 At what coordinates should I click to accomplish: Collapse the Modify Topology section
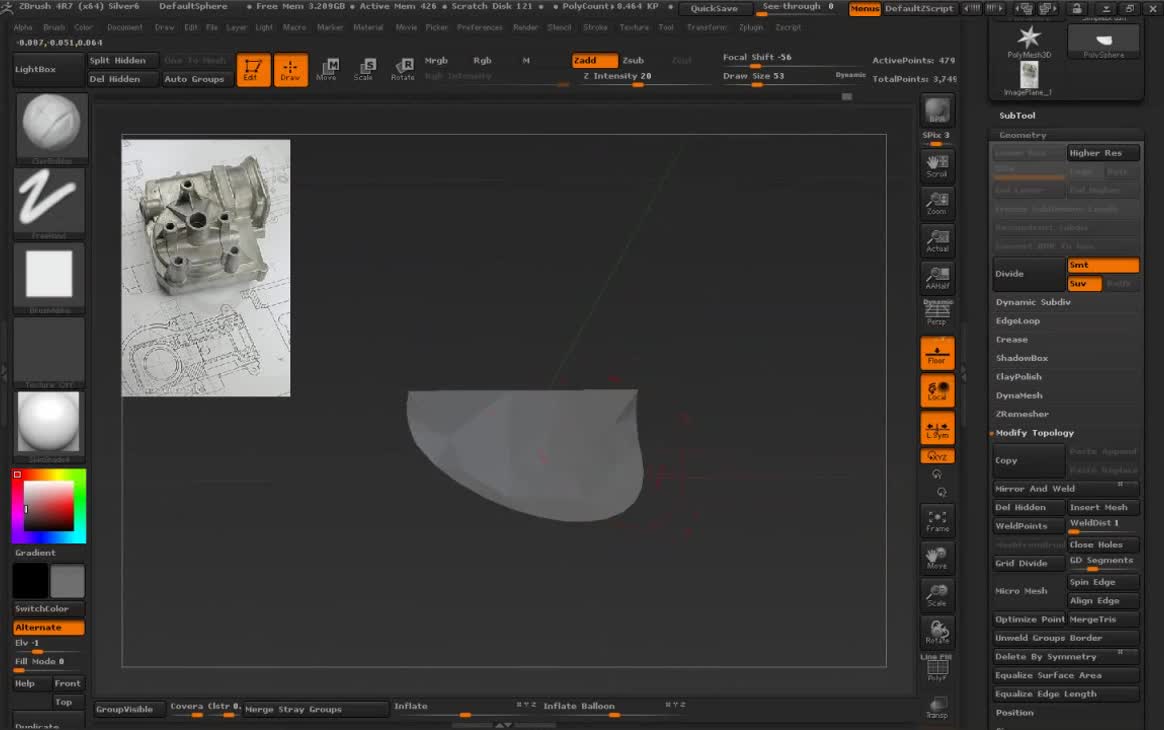1034,433
